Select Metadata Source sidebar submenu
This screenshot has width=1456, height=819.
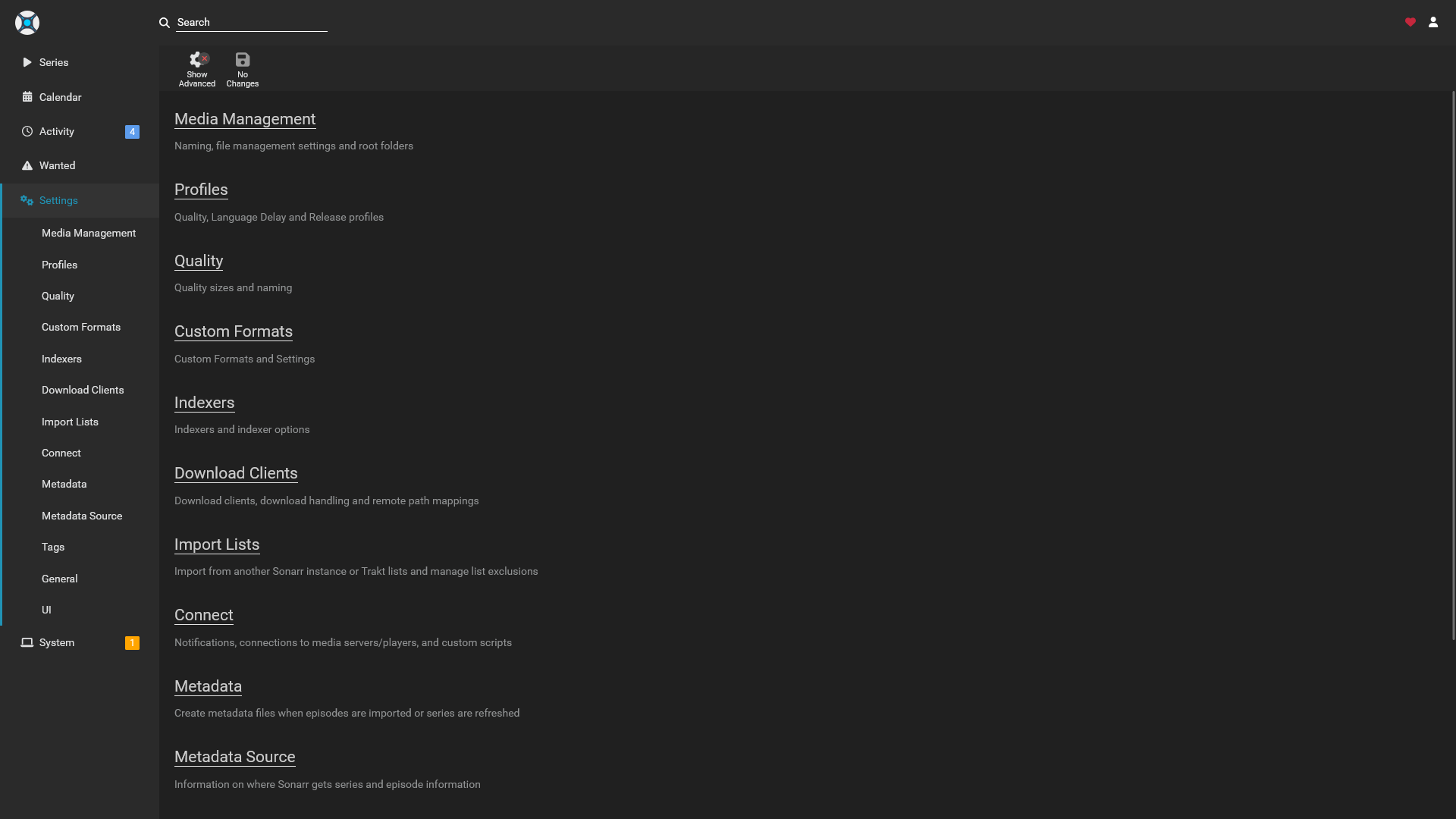[x=82, y=516]
